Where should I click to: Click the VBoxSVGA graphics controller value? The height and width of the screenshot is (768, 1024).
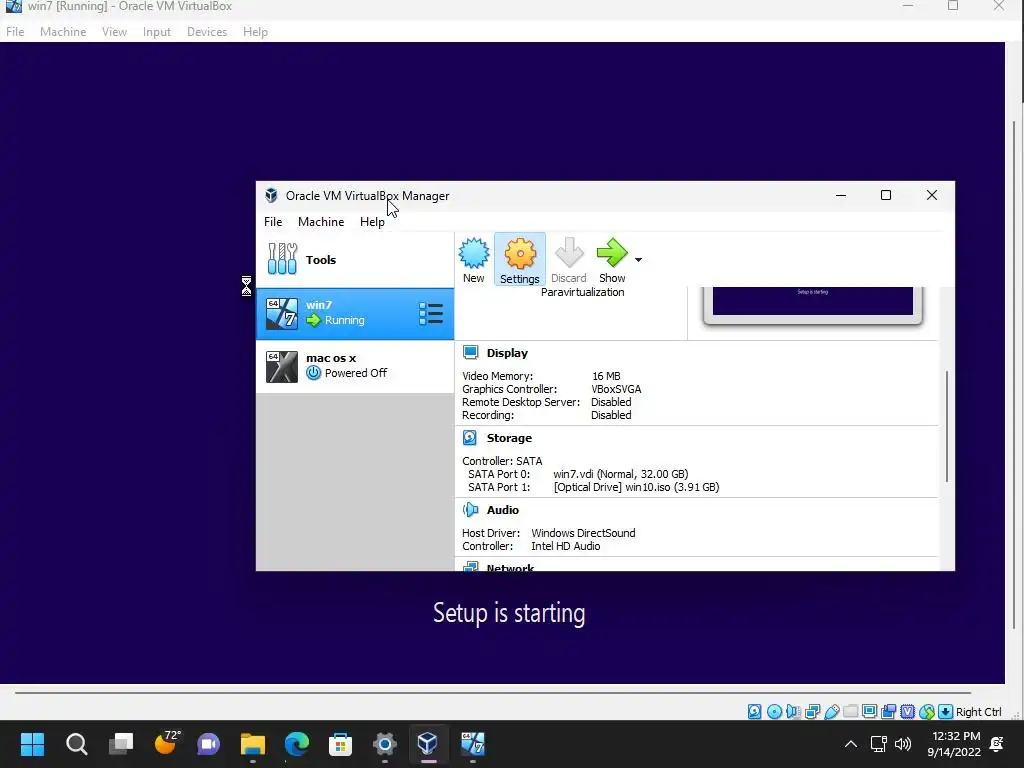tap(616, 389)
